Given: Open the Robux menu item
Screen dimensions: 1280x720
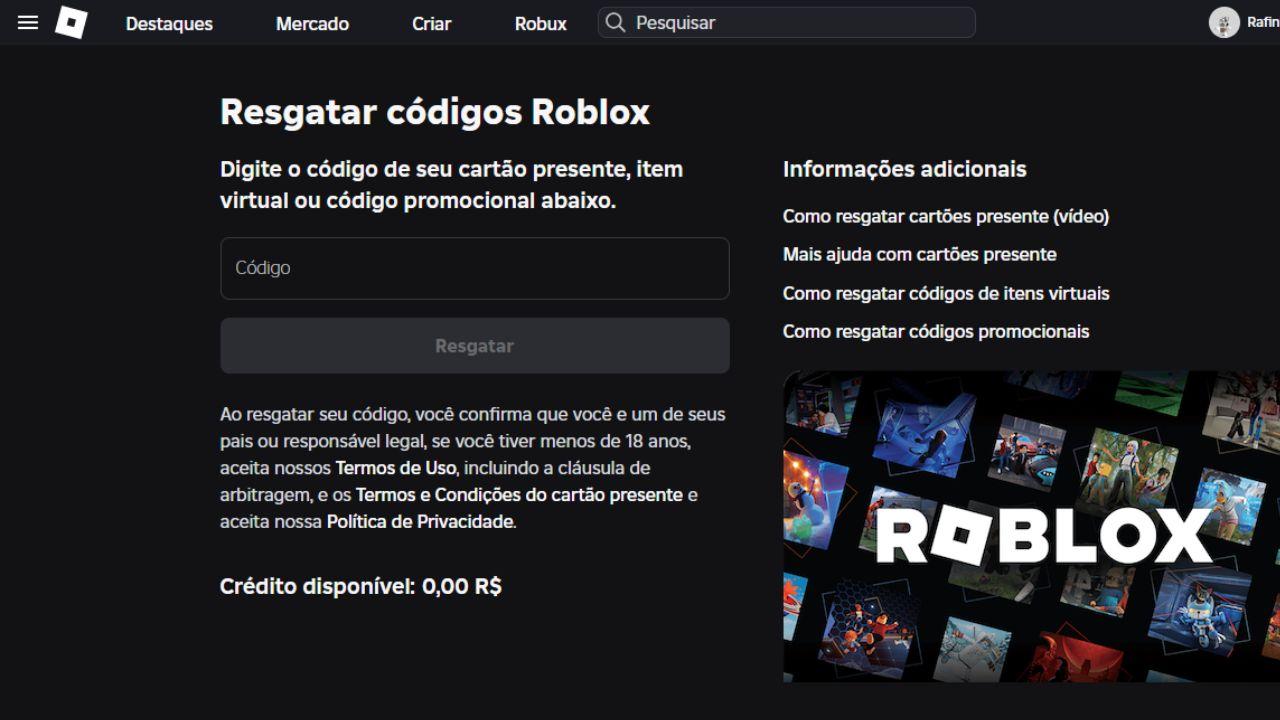Looking at the screenshot, I should pos(541,23).
